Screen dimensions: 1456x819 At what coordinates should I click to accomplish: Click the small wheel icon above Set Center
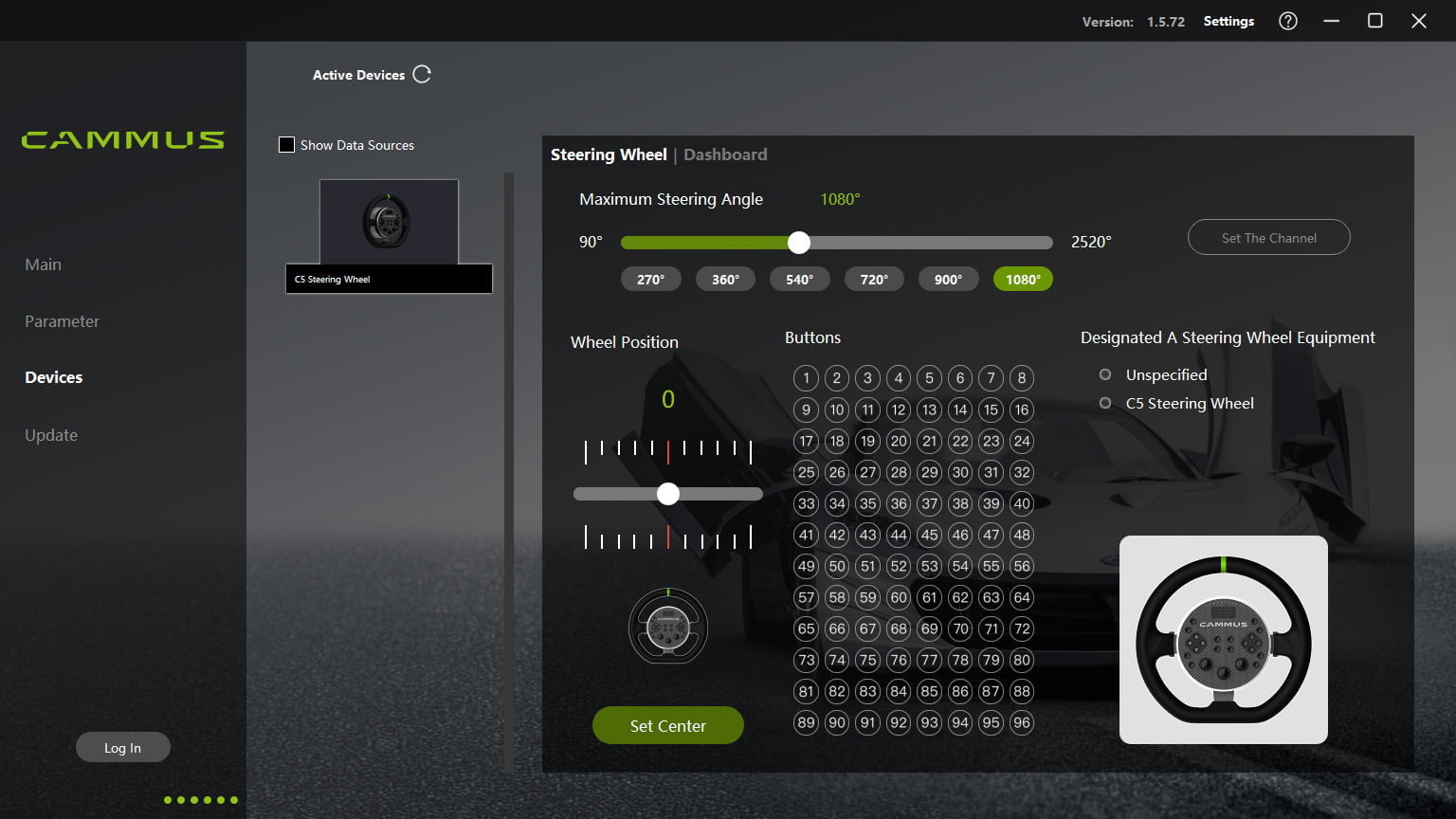click(x=668, y=626)
